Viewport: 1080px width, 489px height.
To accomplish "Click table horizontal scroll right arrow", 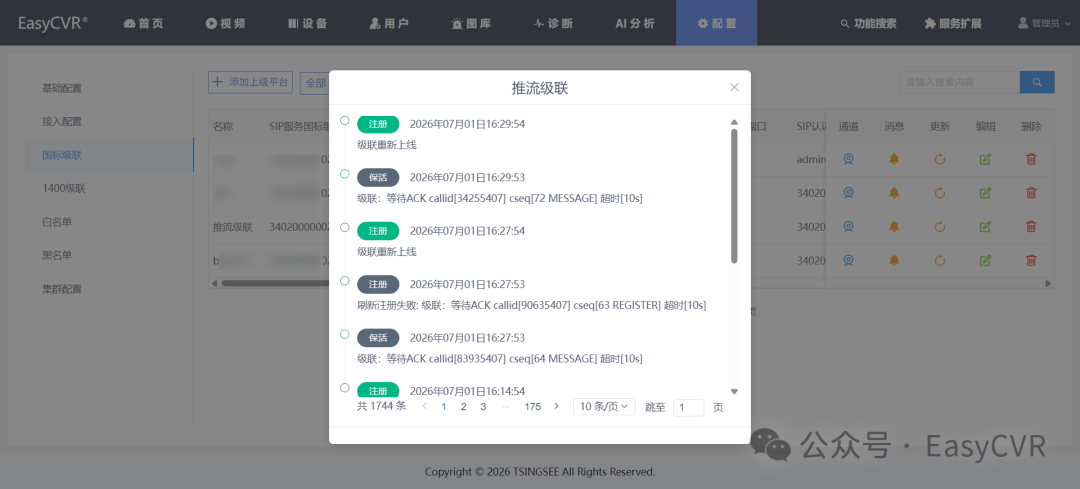I will [1049, 283].
